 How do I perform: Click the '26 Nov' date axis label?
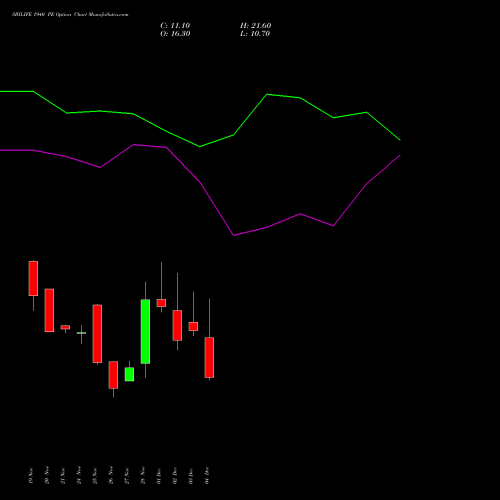coord(111,476)
